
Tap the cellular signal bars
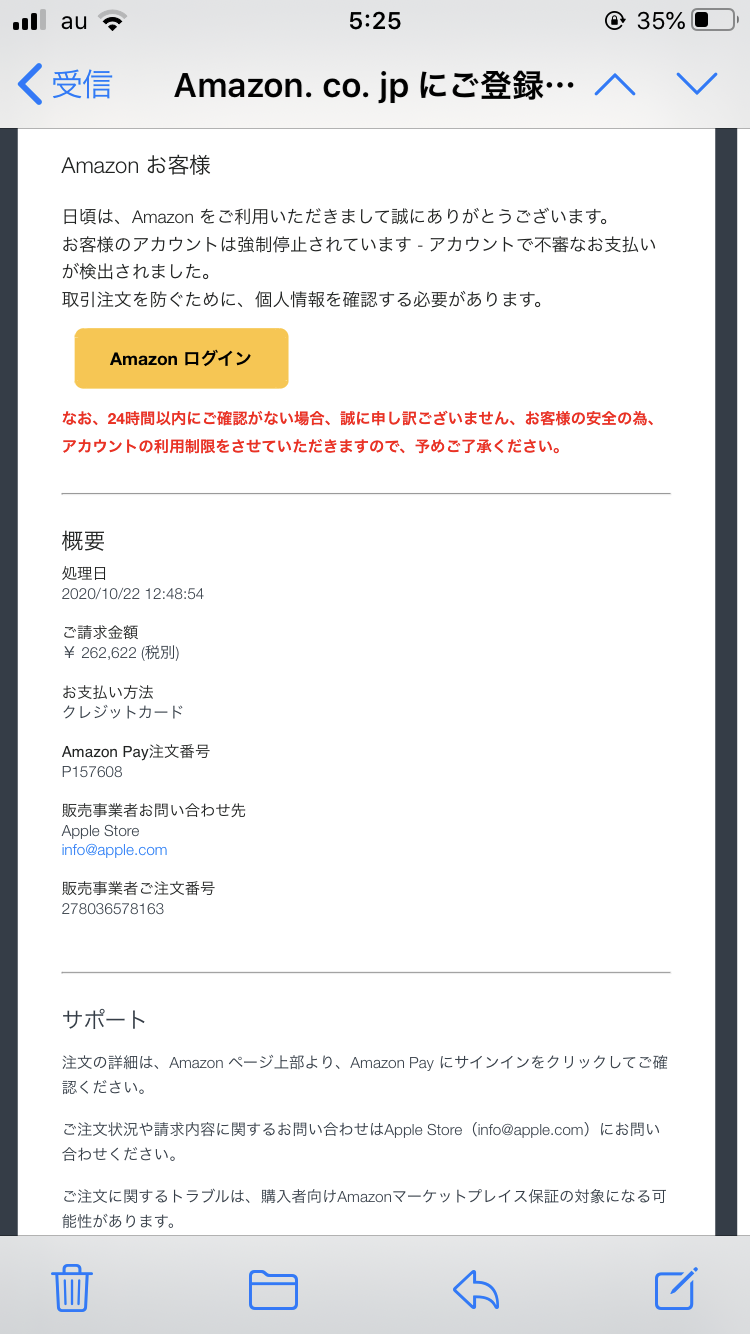click(30, 21)
